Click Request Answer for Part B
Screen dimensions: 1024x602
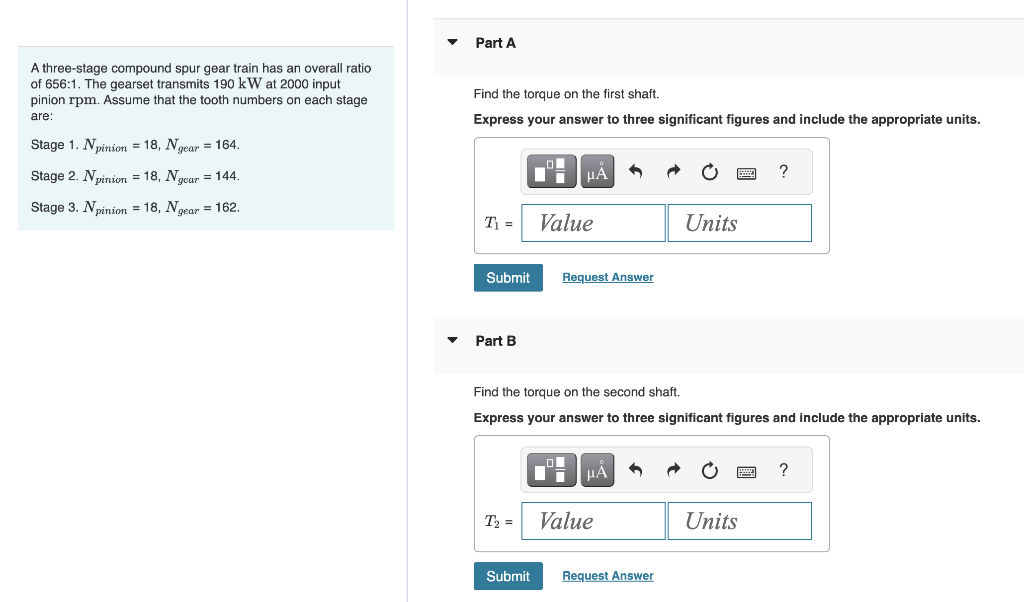(x=607, y=575)
